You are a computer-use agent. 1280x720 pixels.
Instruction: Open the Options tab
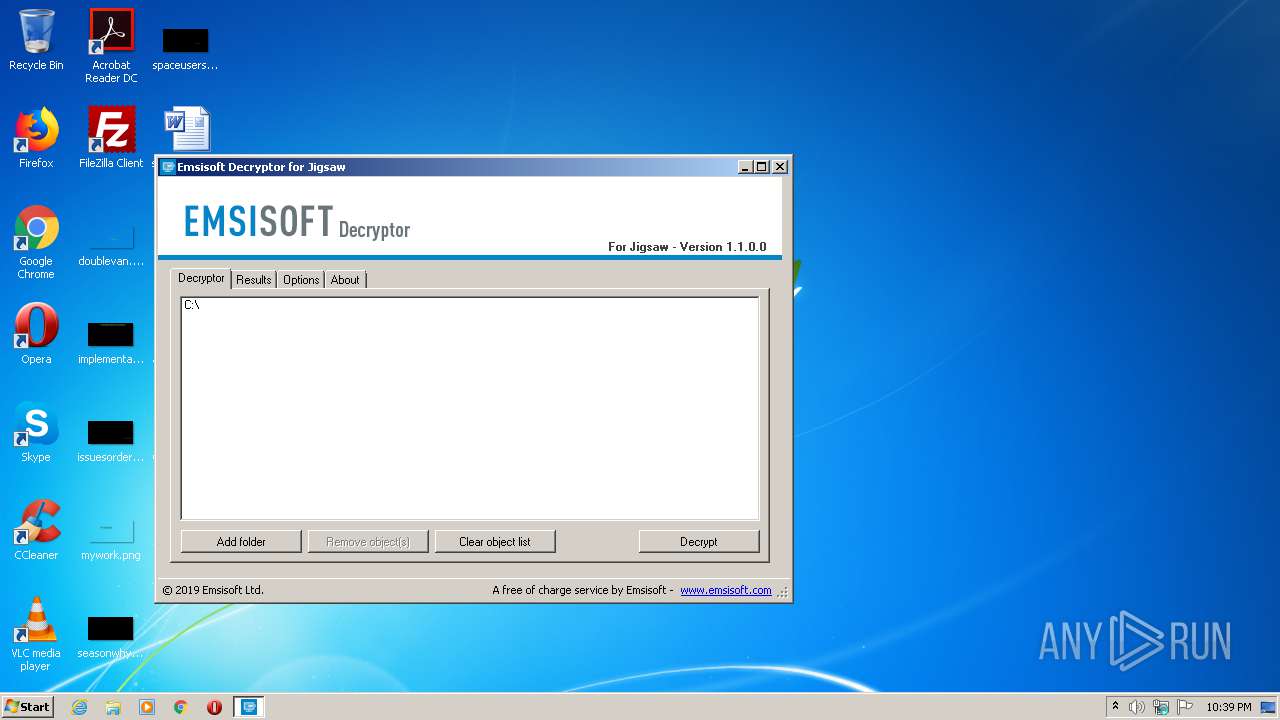point(301,280)
